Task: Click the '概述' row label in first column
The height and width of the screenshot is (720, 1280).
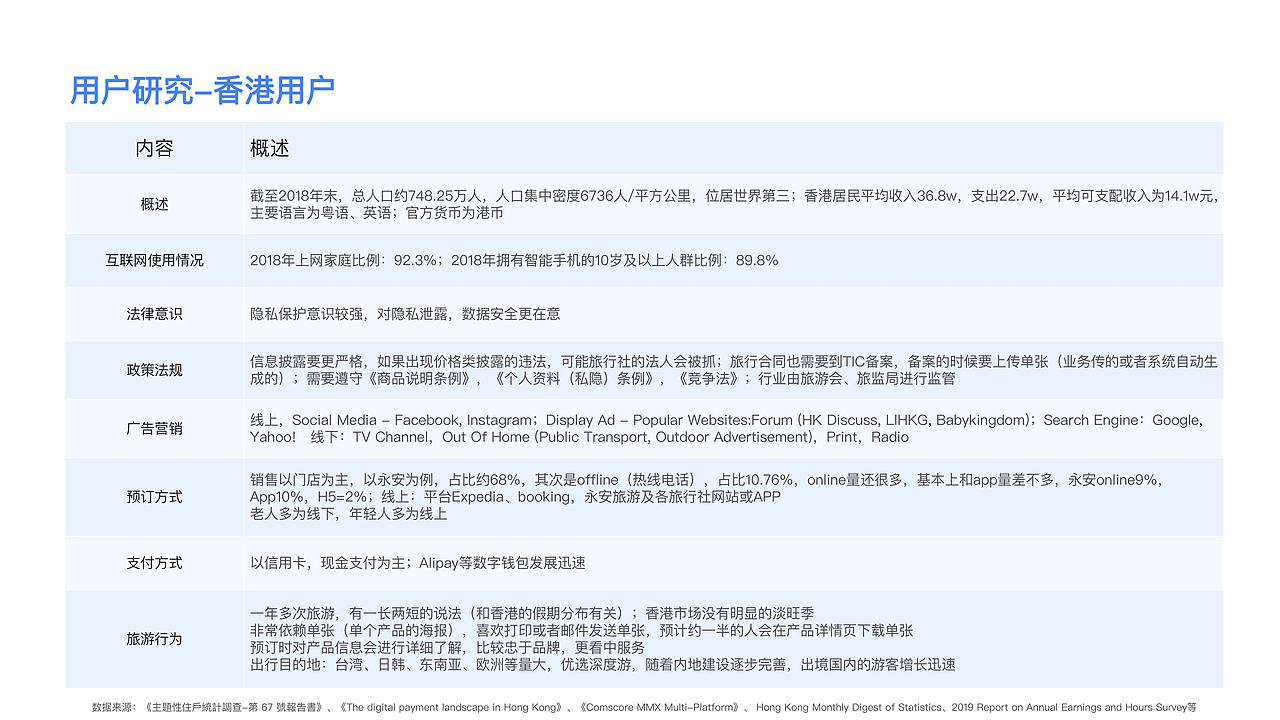Action: (155, 204)
